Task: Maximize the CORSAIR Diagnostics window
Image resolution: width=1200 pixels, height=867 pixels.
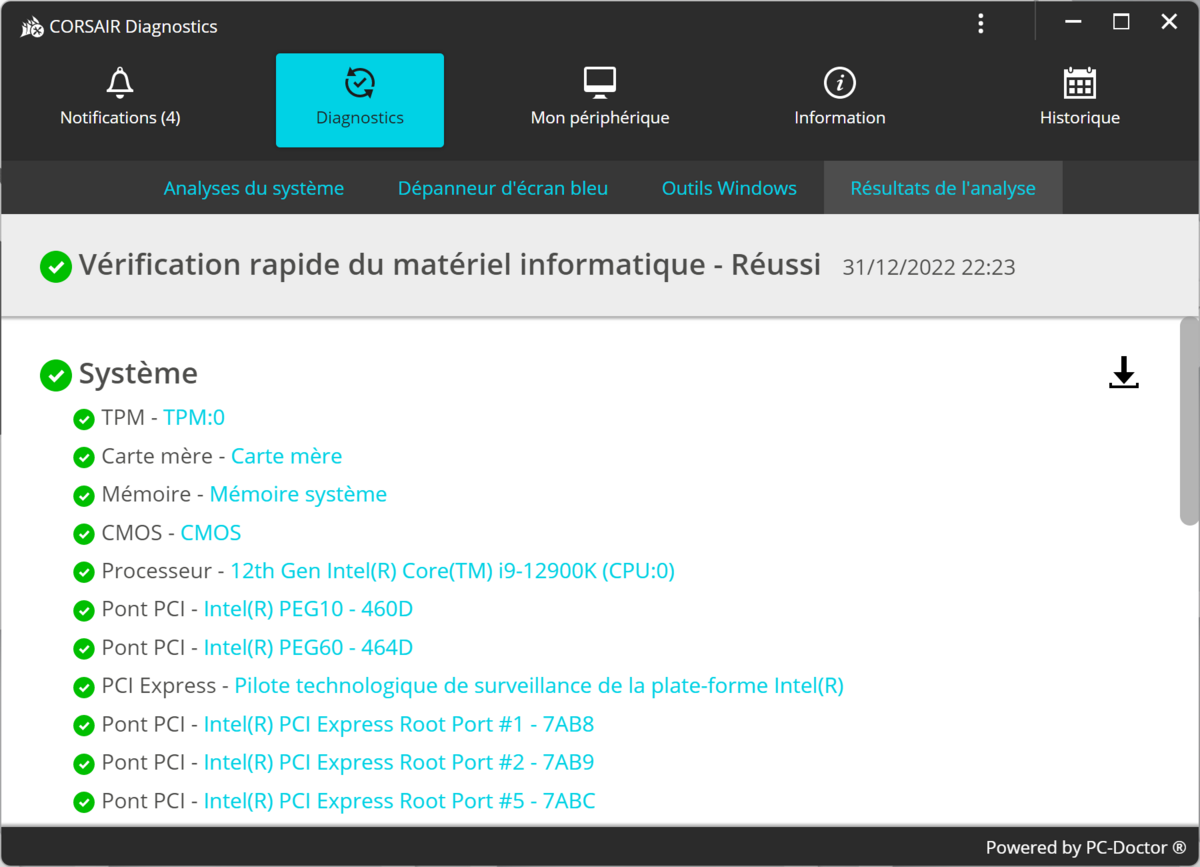Action: tap(1121, 22)
